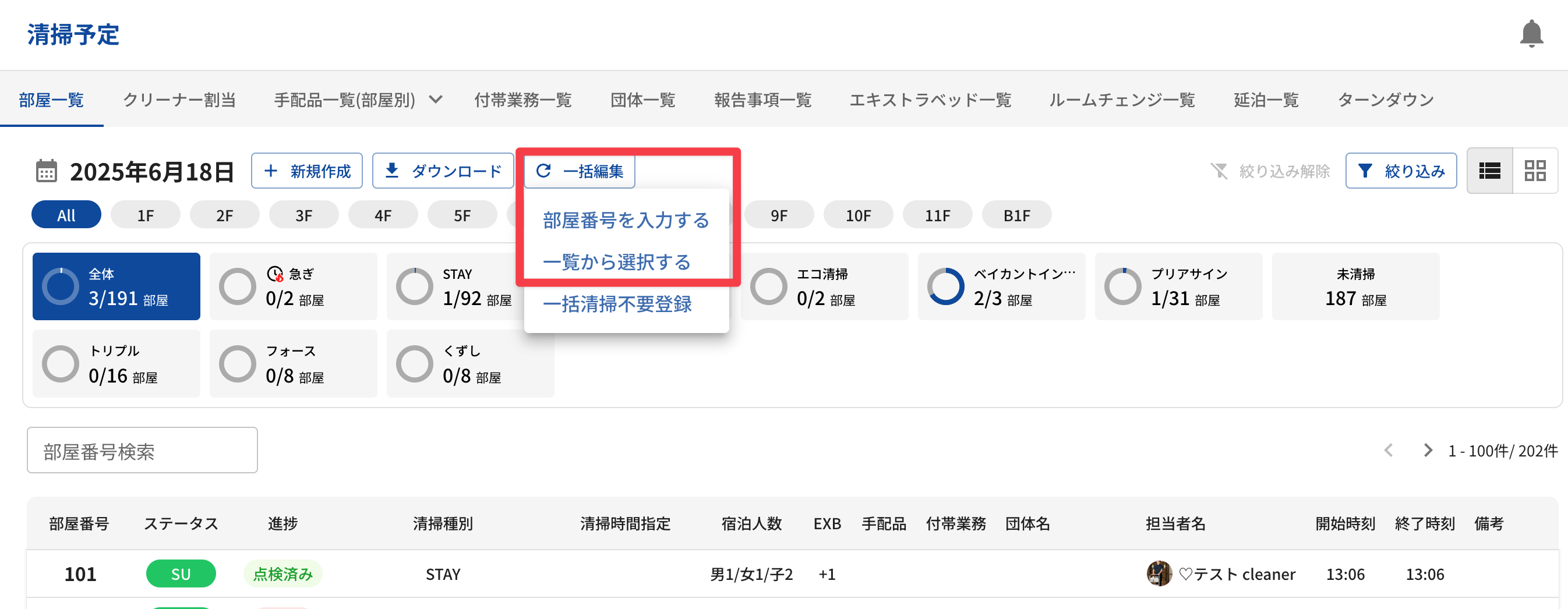Click the previous page arrow

point(1389,450)
